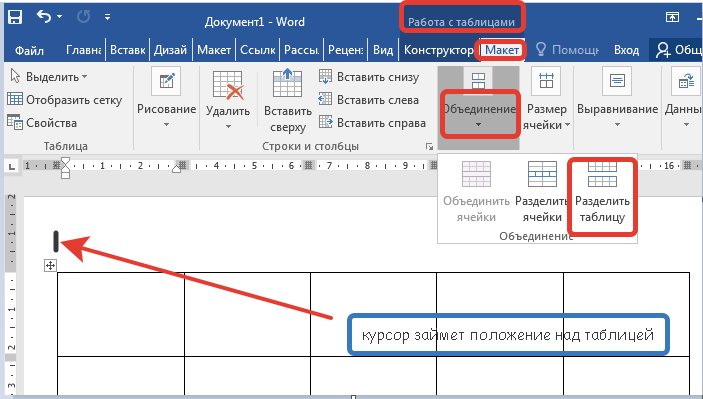Image resolution: width=703 pixels, height=399 pixels.
Task: Insert a row below with Вставить снизу
Action: tap(369, 77)
